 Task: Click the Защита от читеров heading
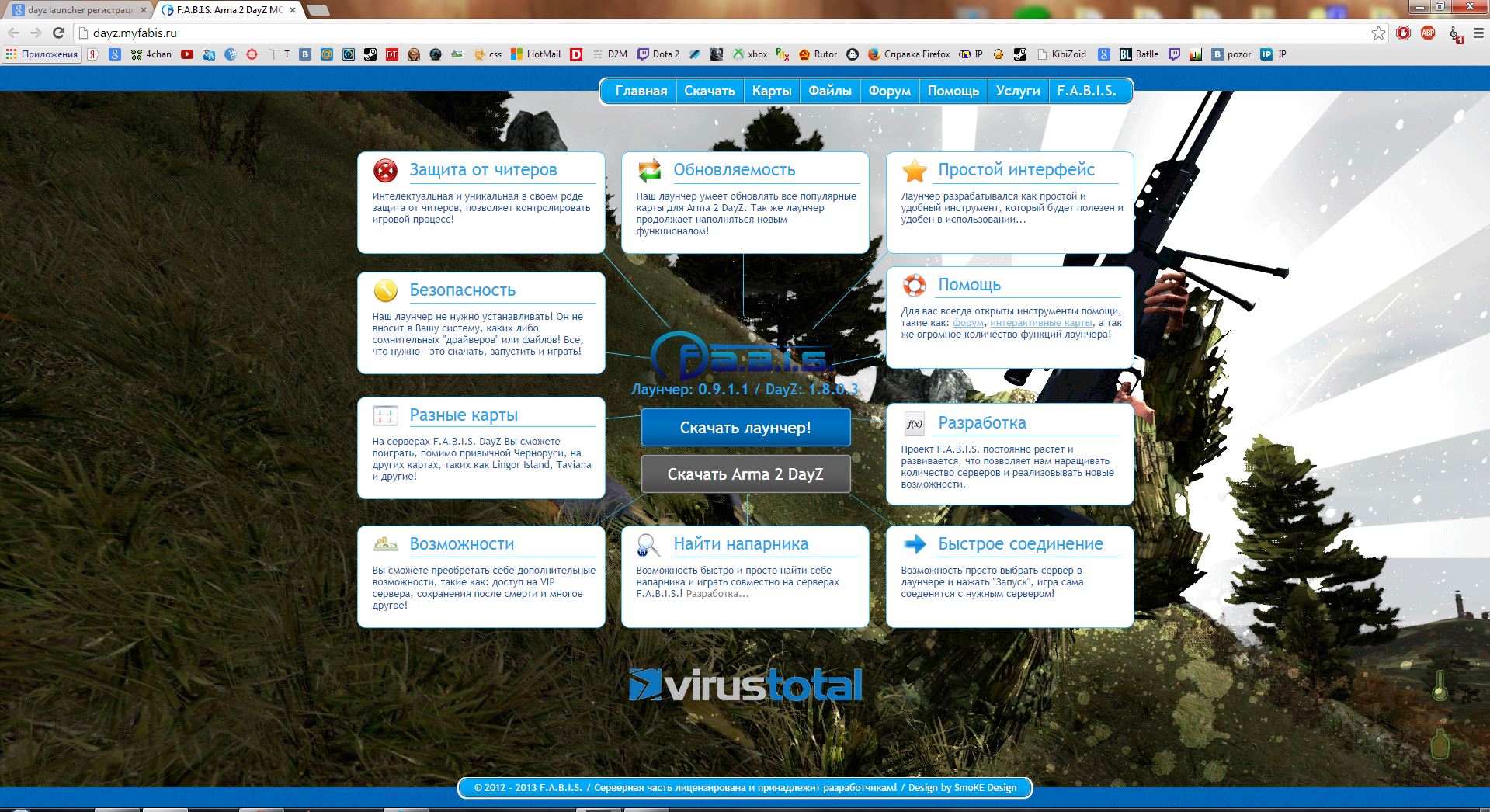tap(483, 170)
